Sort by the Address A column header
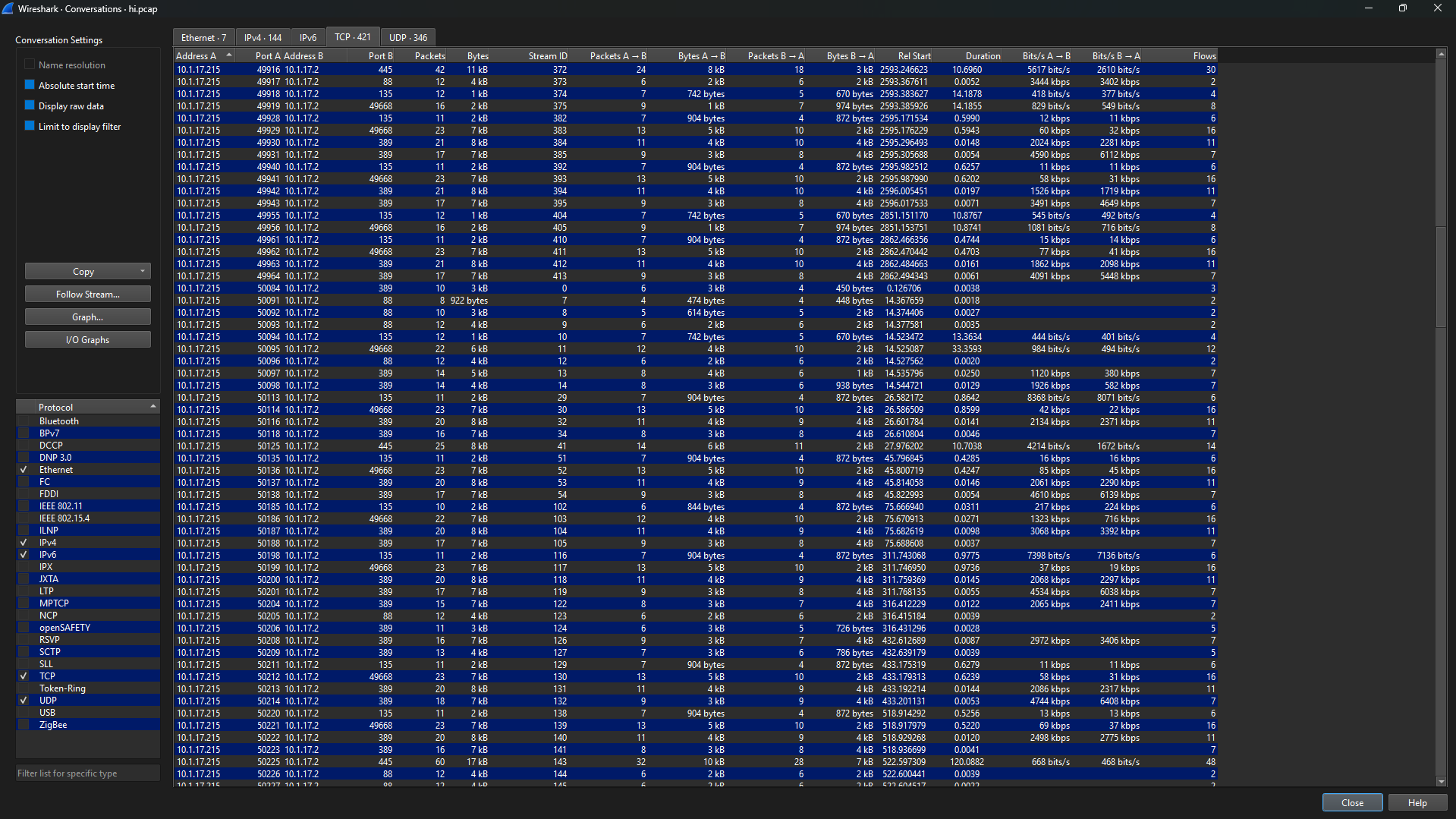 pos(203,55)
